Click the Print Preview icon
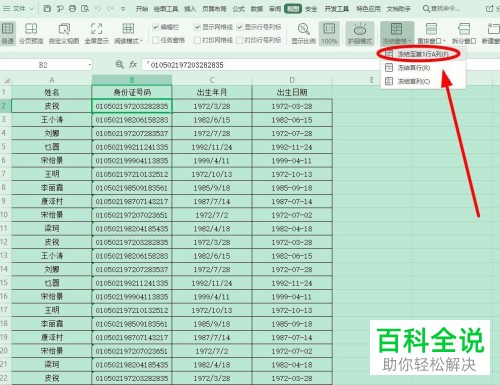This screenshot has width=500, height=385. (85, 9)
